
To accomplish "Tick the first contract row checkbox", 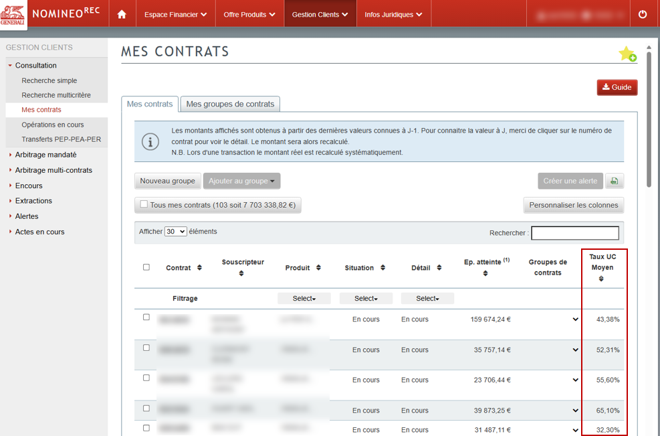I will (x=146, y=318).
